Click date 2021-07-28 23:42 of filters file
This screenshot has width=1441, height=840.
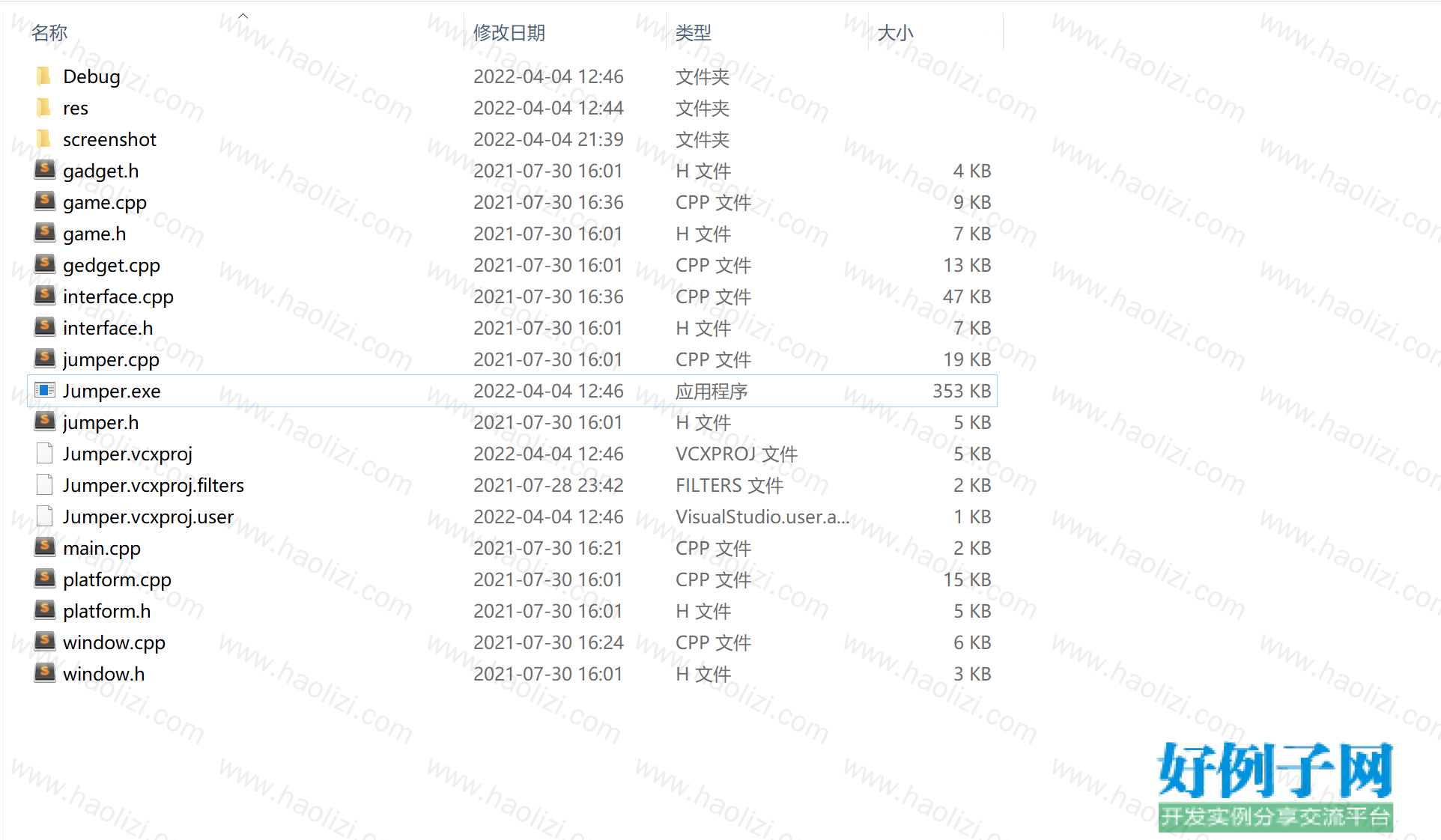[548, 485]
